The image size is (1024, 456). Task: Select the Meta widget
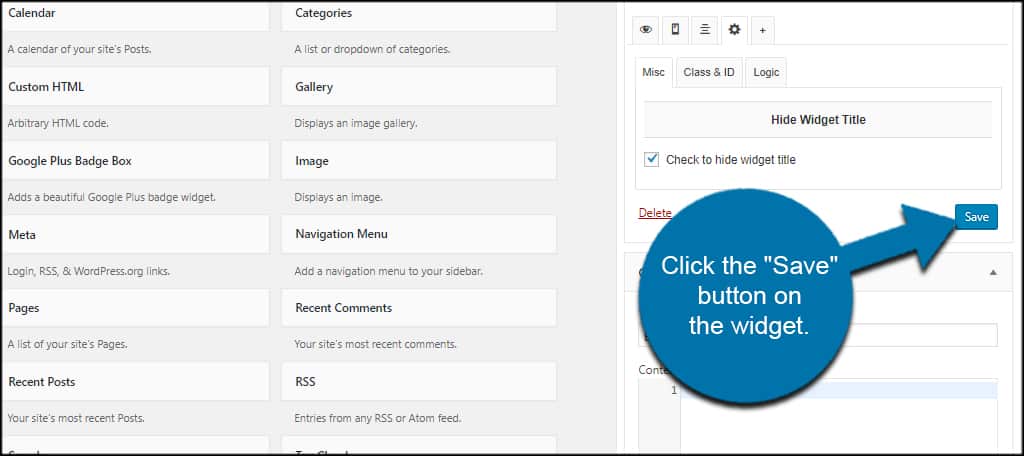pos(135,234)
